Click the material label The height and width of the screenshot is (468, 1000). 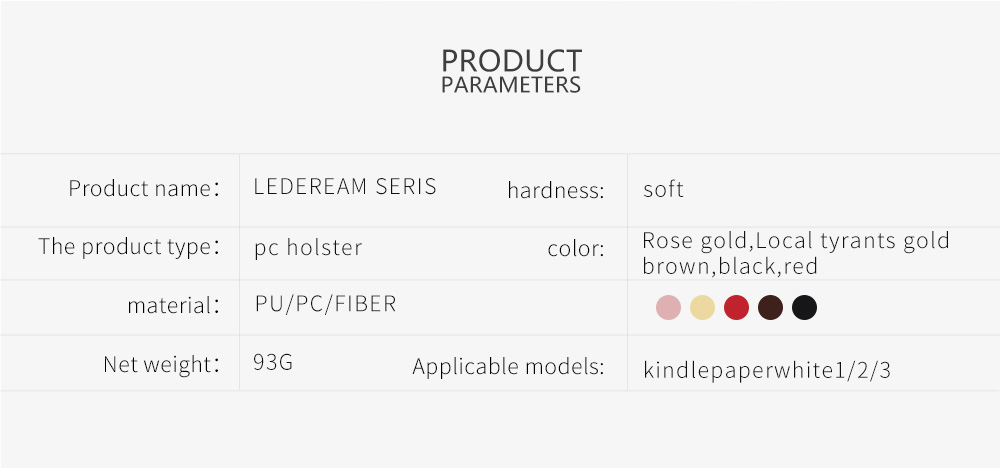tap(173, 305)
